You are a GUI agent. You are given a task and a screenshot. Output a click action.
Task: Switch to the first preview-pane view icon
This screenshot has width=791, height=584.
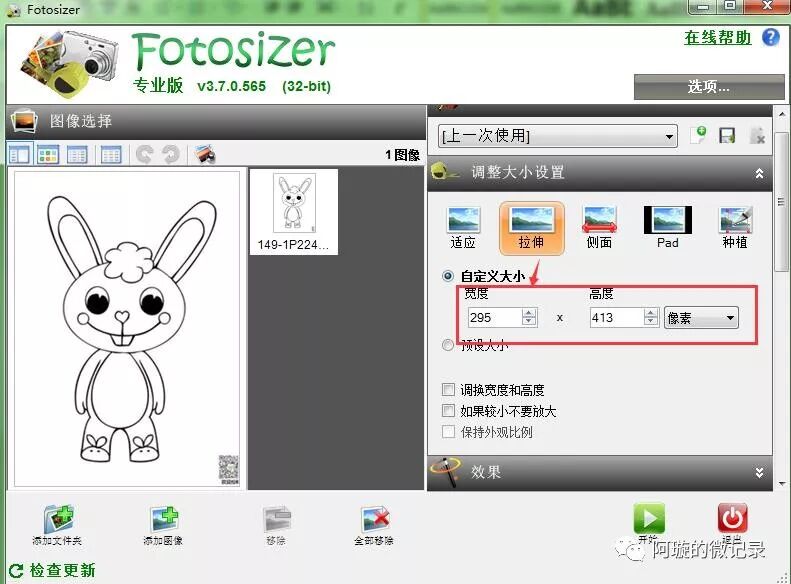(x=20, y=154)
